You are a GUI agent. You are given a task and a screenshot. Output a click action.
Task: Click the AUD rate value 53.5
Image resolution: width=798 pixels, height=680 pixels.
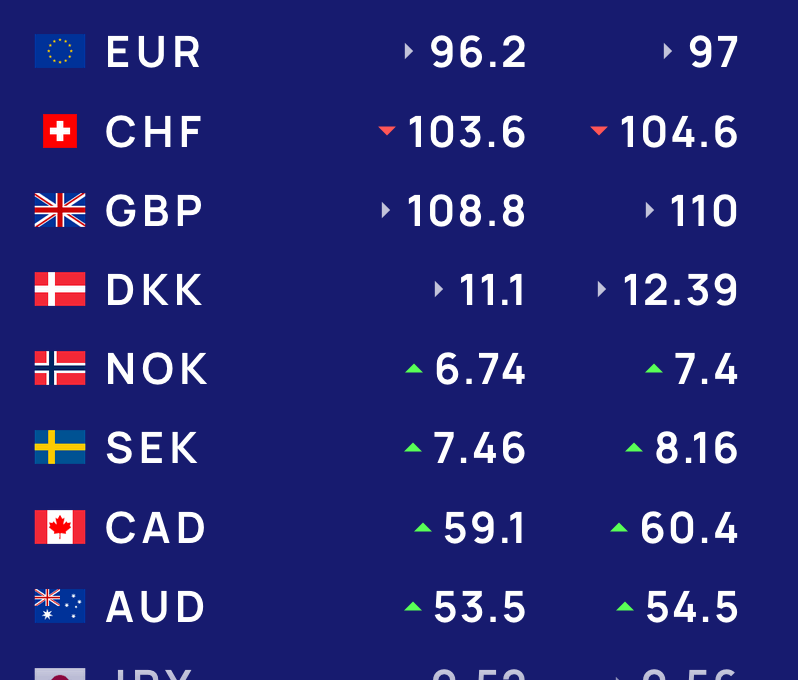pos(479,607)
